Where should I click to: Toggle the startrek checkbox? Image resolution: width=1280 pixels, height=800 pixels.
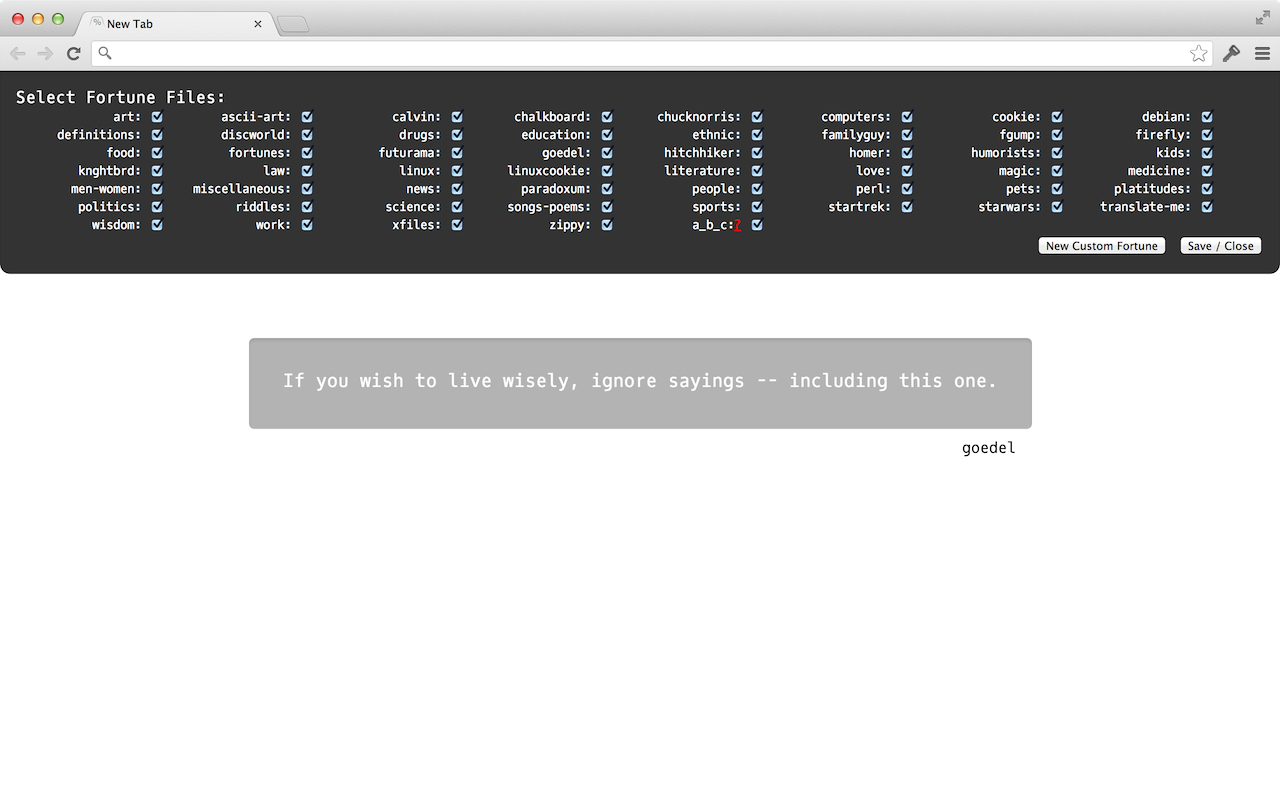tap(907, 207)
